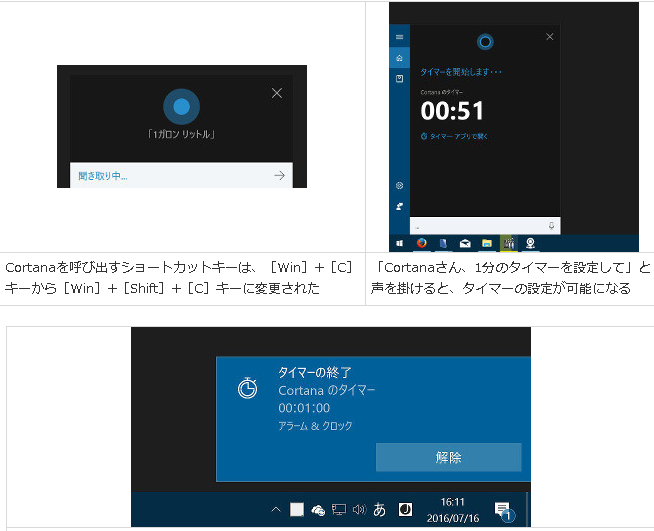
Task: Open File Explorer from the taskbar
Action: click(487, 243)
